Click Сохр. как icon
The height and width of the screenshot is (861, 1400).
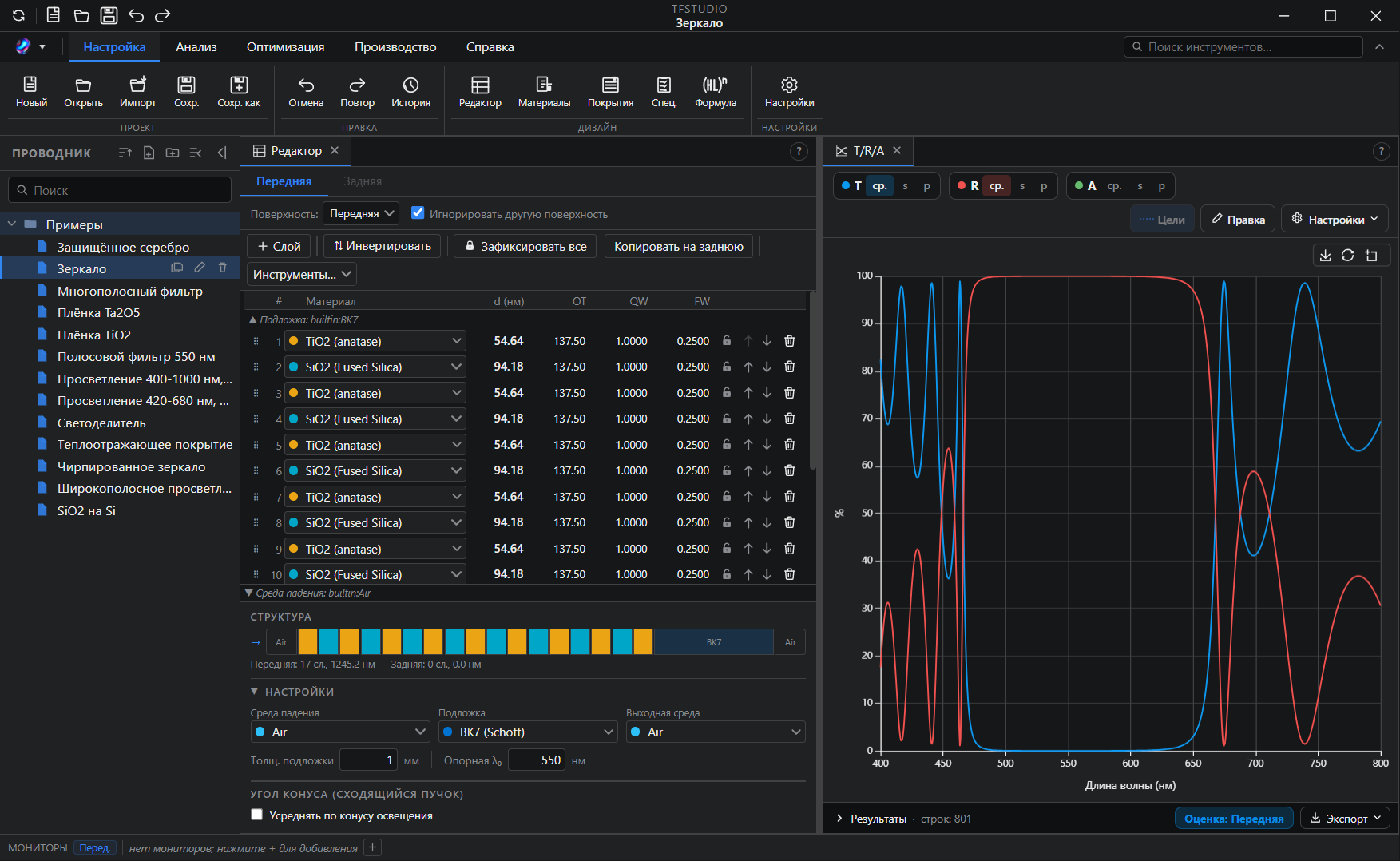[x=239, y=92]
